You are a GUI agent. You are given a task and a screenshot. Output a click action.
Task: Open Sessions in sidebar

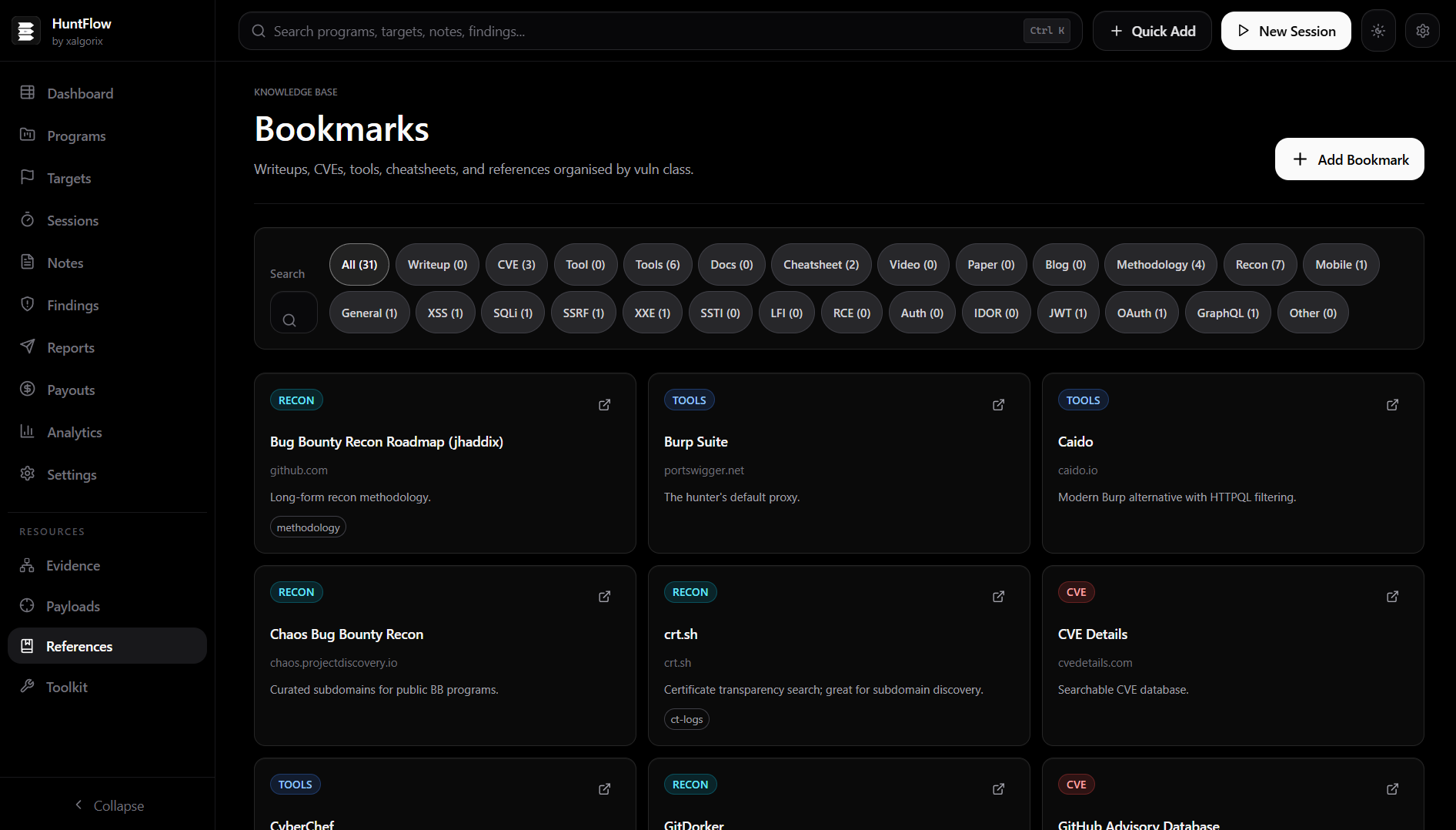tap(107, 220)
